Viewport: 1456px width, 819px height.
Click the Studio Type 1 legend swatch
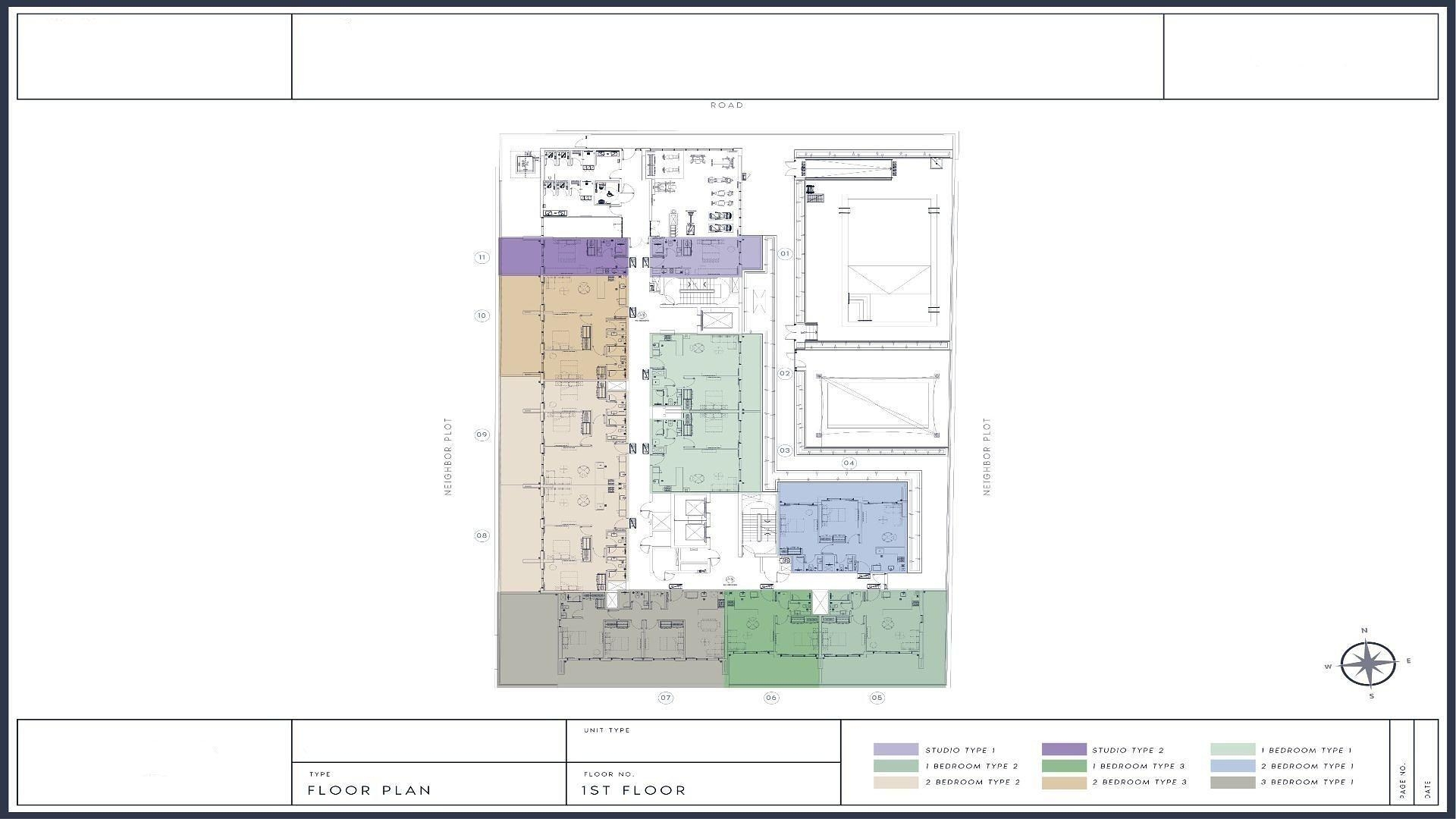(896, 750)
